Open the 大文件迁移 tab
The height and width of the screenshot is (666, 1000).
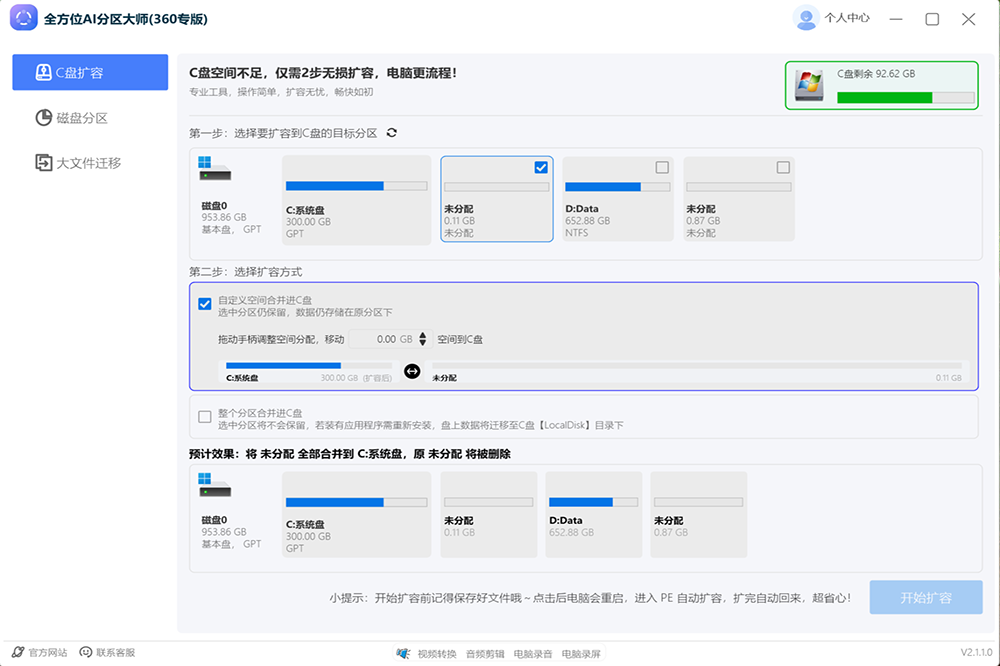pos(88,162)
